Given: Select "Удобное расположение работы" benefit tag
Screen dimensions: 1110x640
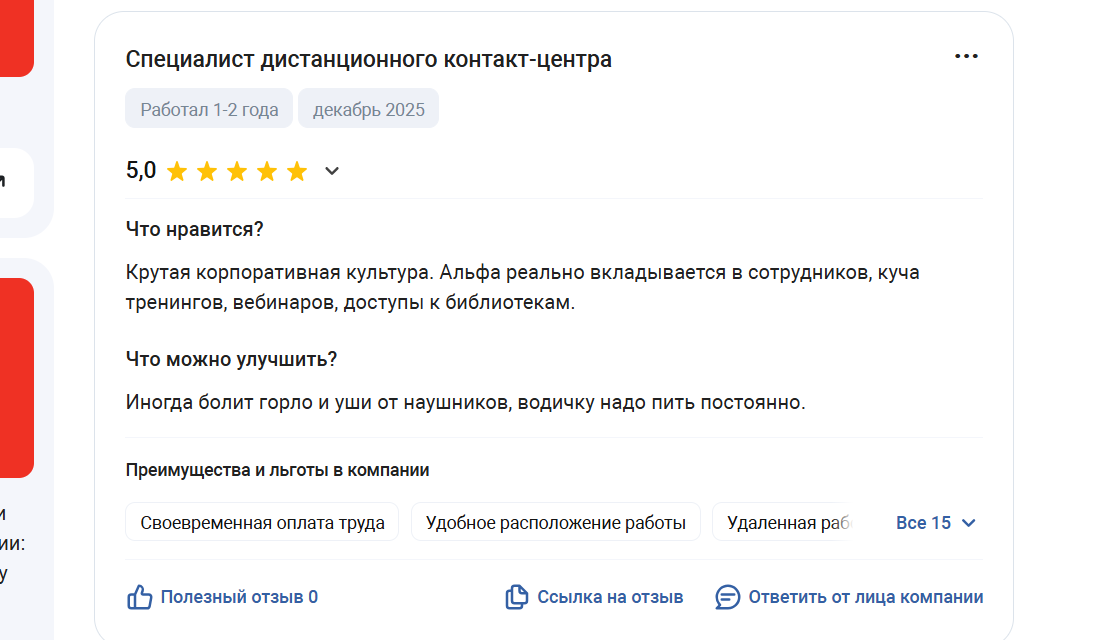Looking at the screenshot, I should click(555, 522).
